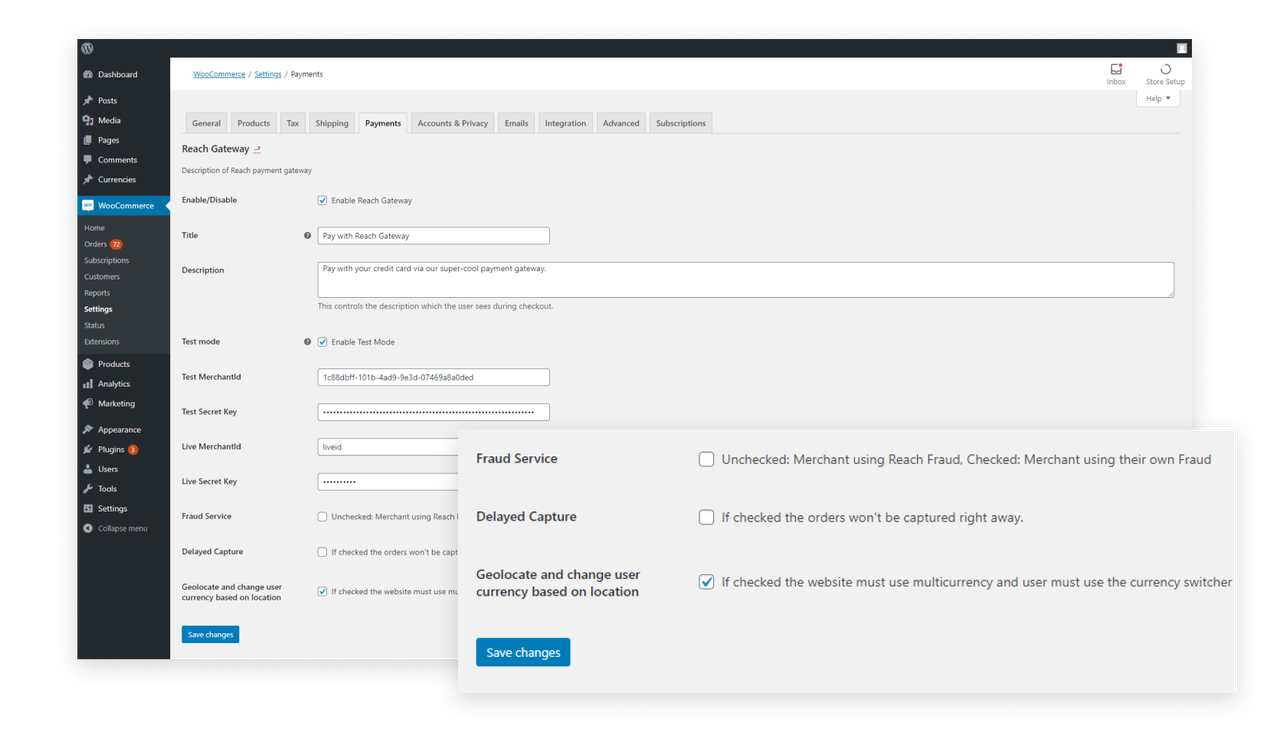
Task: Open Status submenu item
Action: pos(94,325)
